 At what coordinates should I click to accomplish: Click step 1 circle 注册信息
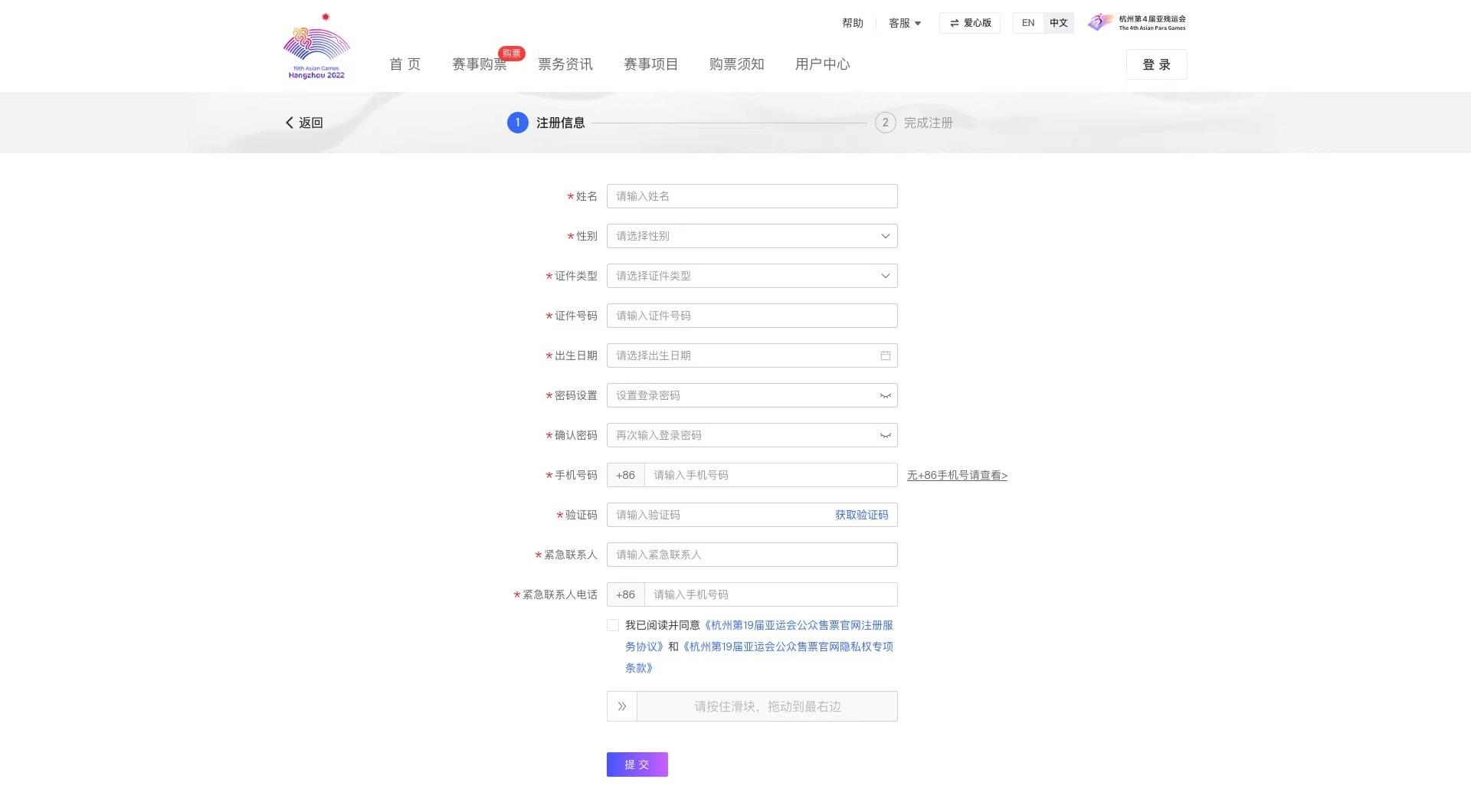517,123
